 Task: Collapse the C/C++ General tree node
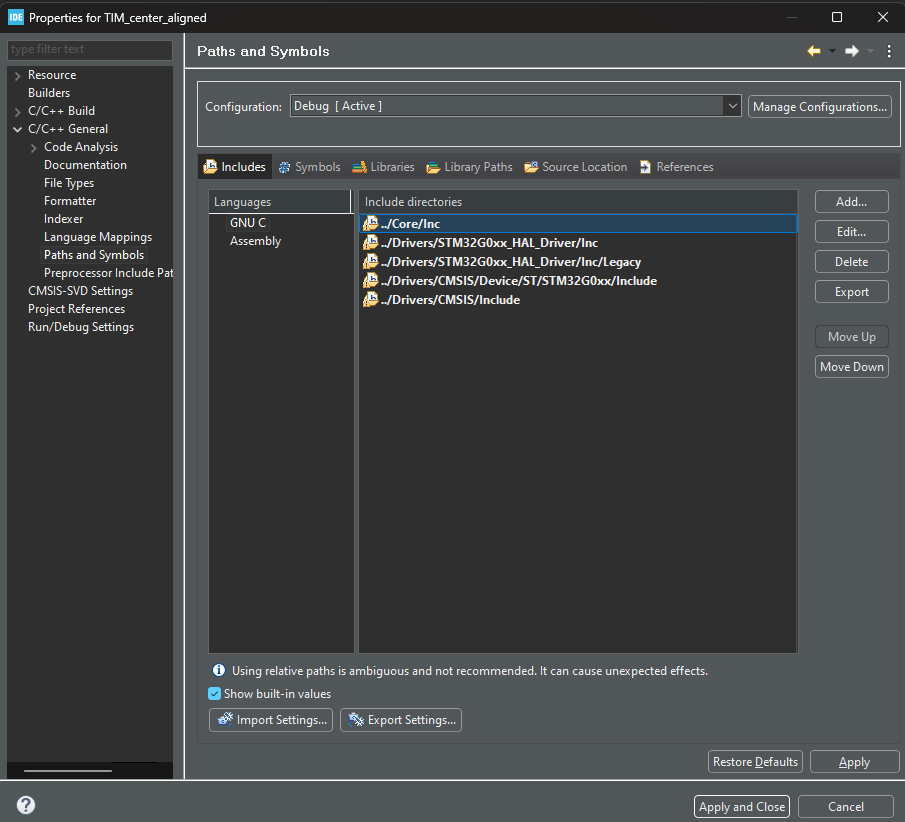coord(17,128)
